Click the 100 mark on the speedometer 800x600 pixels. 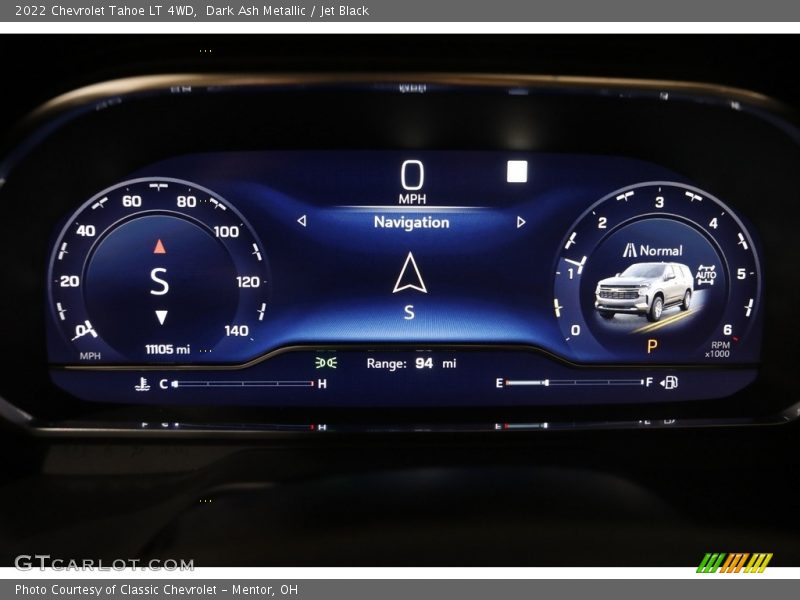point(226,232)
